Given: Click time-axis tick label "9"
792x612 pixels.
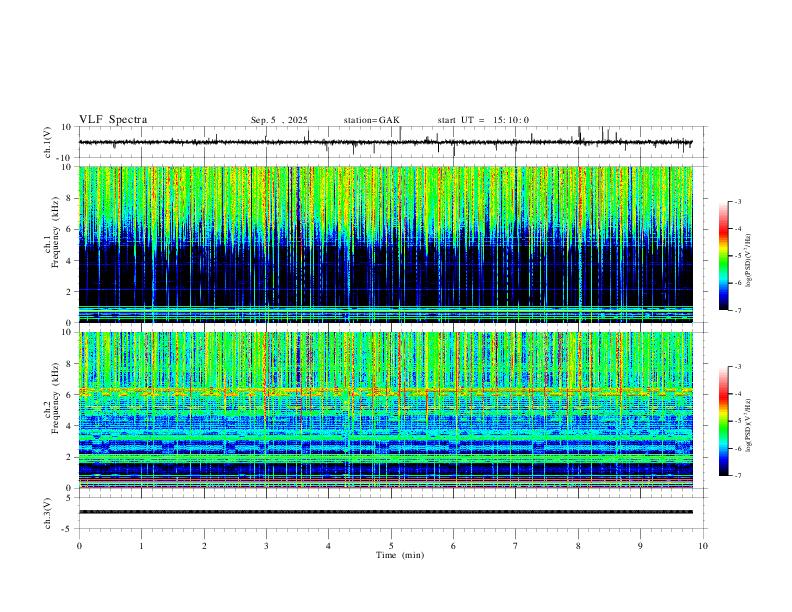Looking at the screenshot, I should (640, 546).
